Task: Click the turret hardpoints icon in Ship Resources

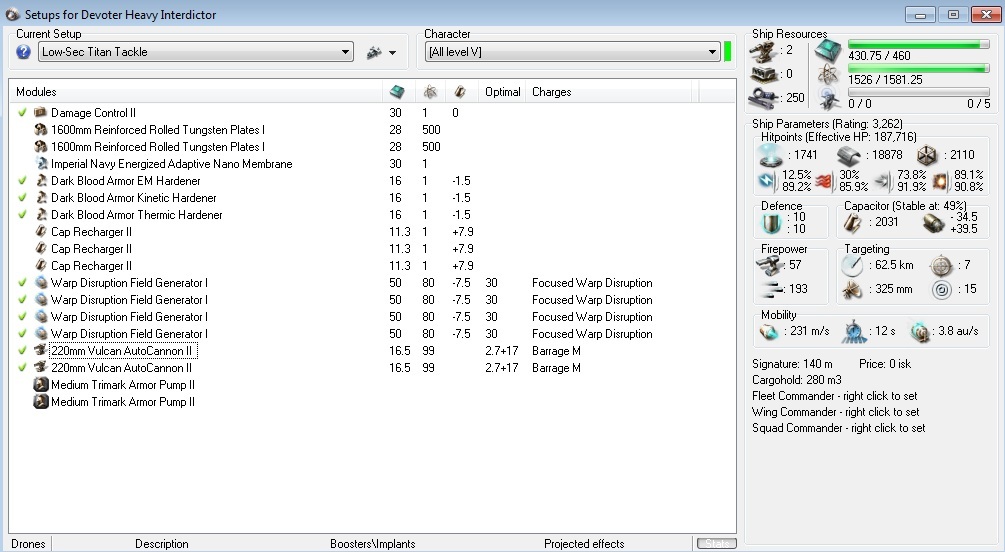Action: tap(764, 51)
